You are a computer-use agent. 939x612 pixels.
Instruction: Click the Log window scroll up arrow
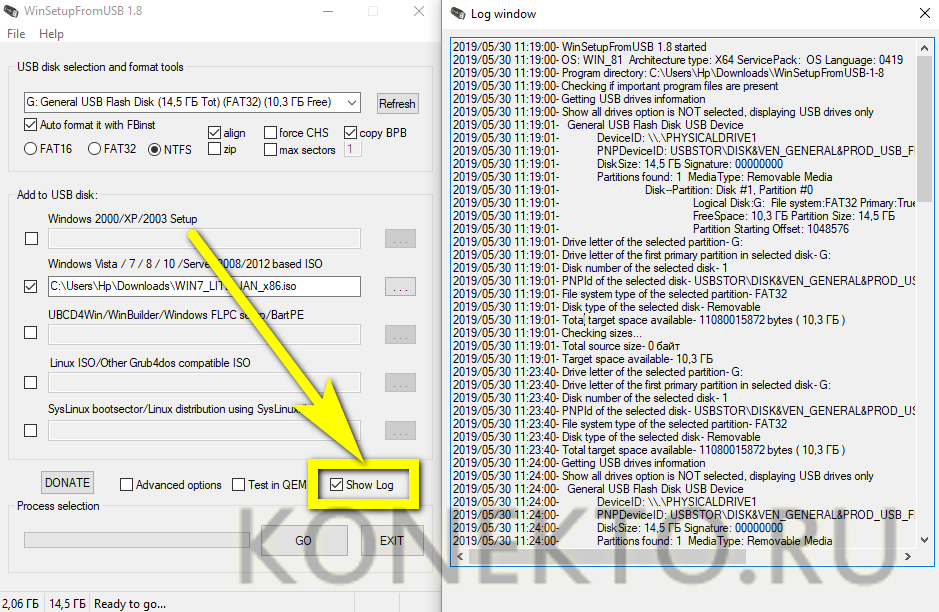click(925, 47)
